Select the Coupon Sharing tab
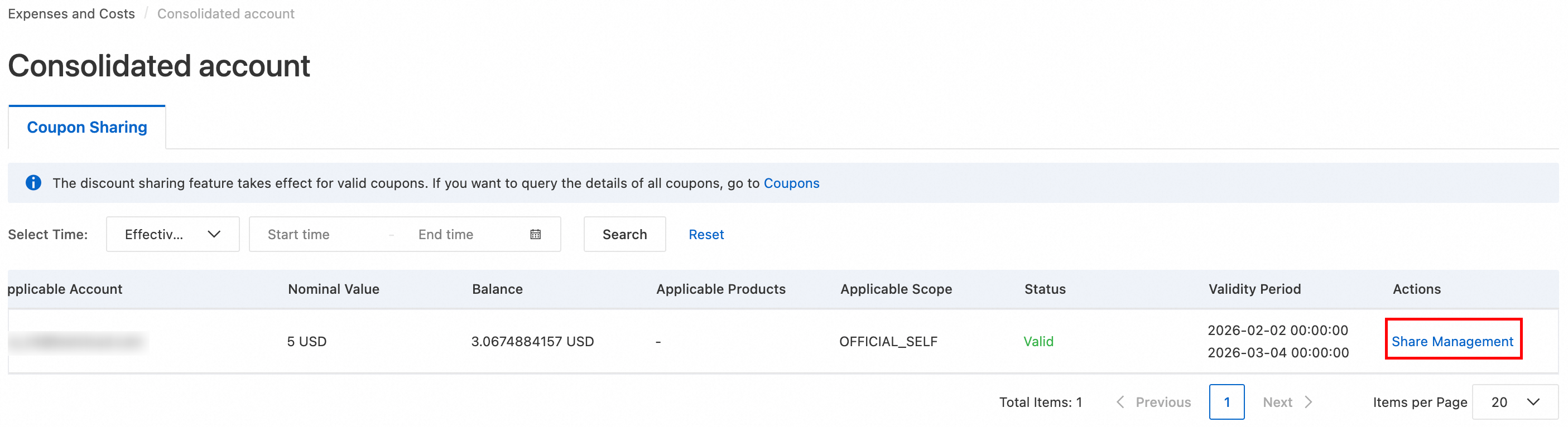The width and height of the screenshot is (1568, 427). coord(87,127)
